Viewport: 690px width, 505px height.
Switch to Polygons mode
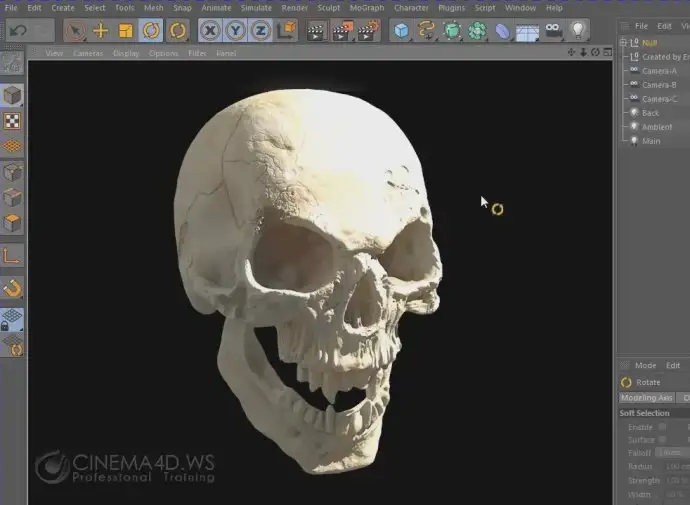[x=12, y=223]
